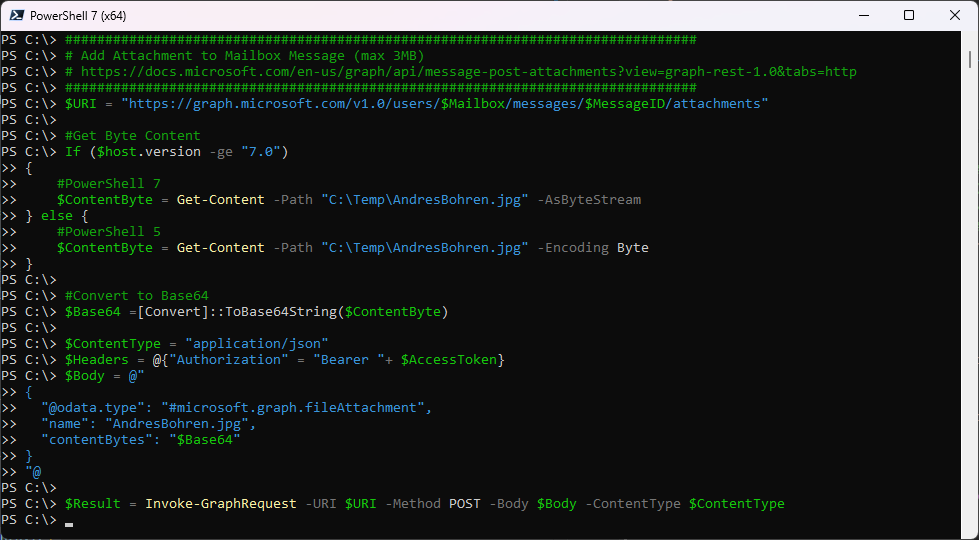
Task: Click the closing "@ here-string line
Action: [x=33, y=472]
